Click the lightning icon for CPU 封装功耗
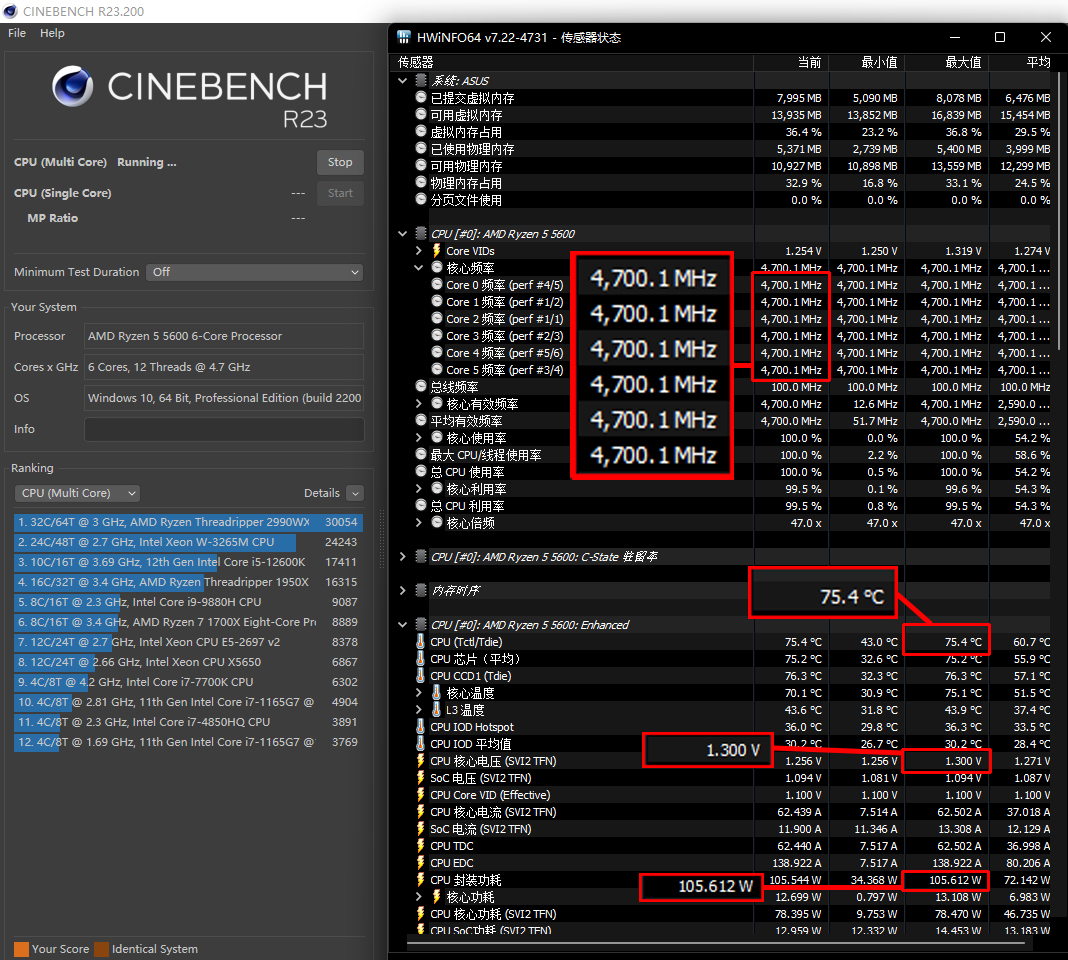This screenshot has width=1068, height=960. click(420, 880)
